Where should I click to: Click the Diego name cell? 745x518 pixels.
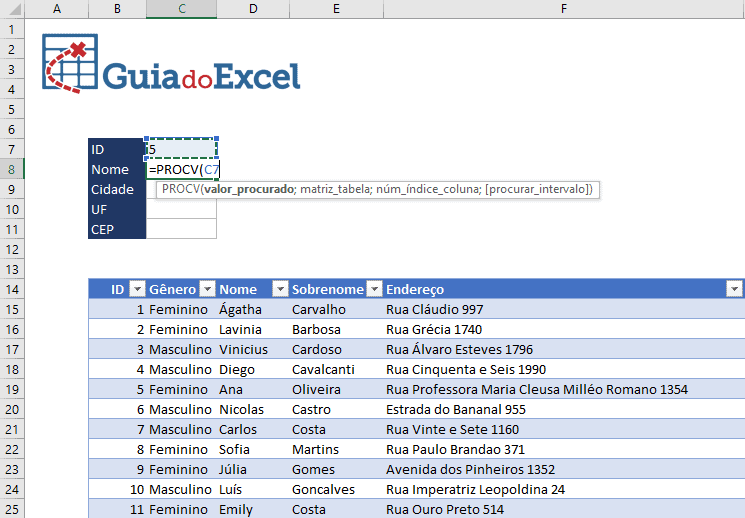253,369
